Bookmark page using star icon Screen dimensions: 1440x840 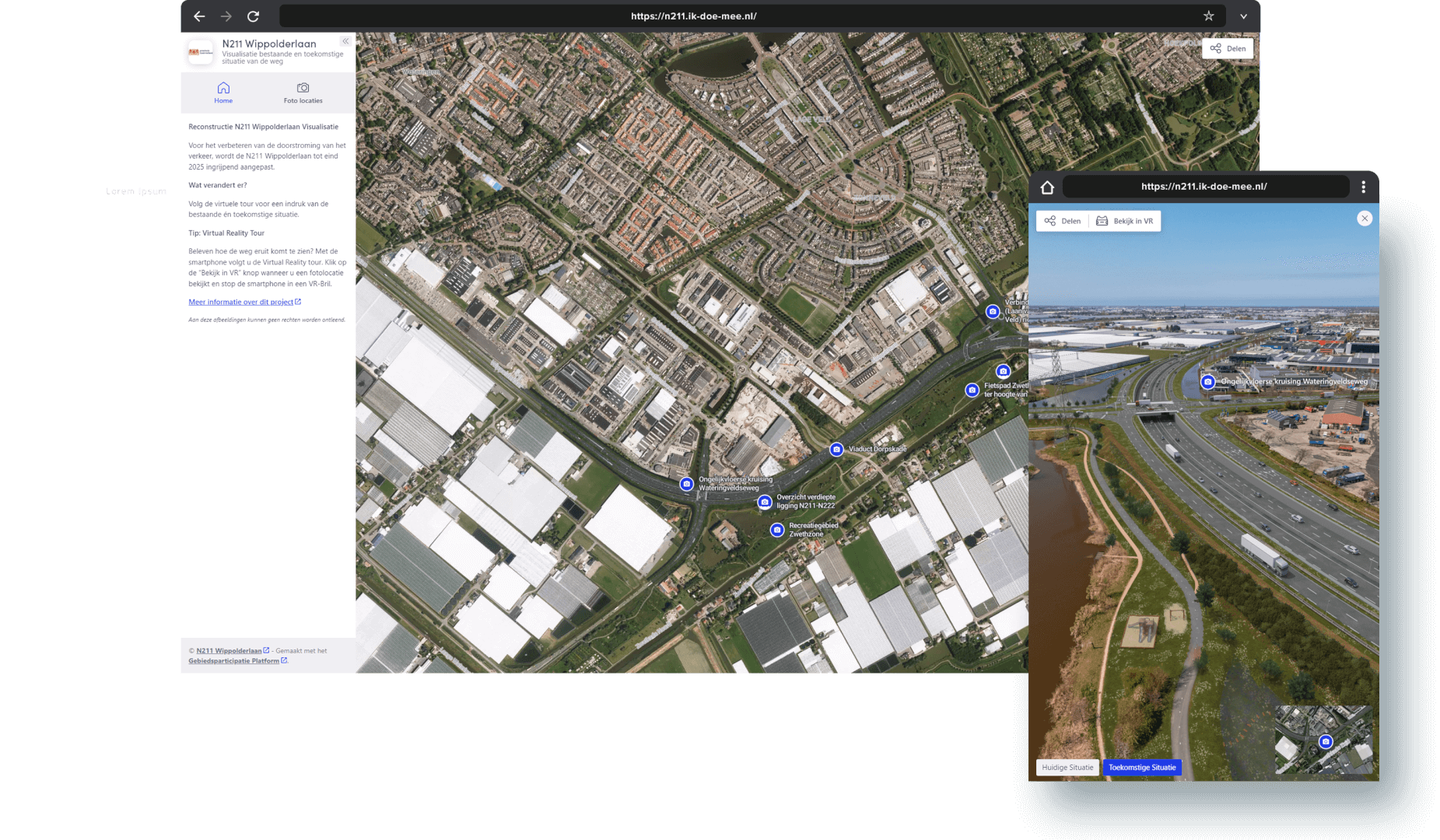click(1208, 16)
